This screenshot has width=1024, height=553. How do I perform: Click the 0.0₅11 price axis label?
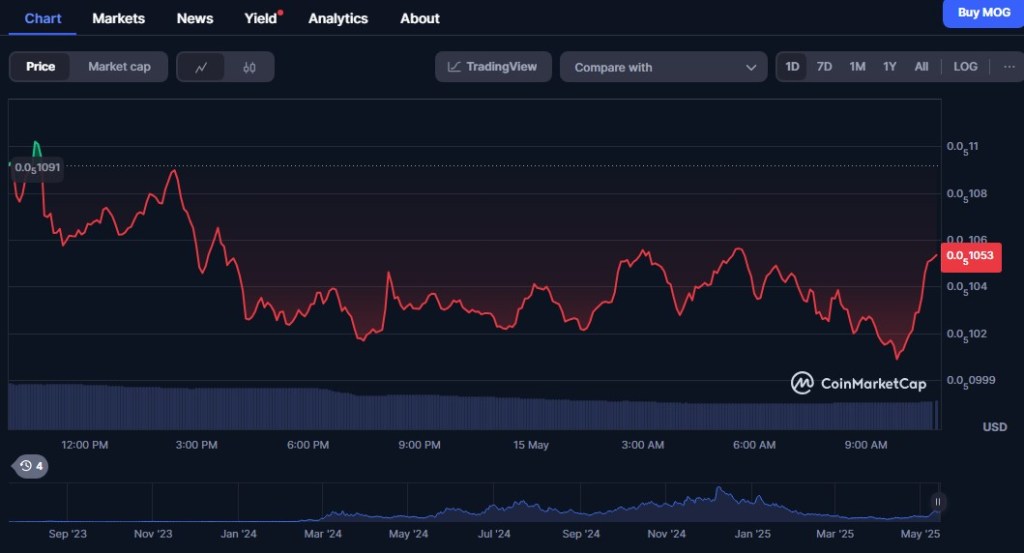963,147
